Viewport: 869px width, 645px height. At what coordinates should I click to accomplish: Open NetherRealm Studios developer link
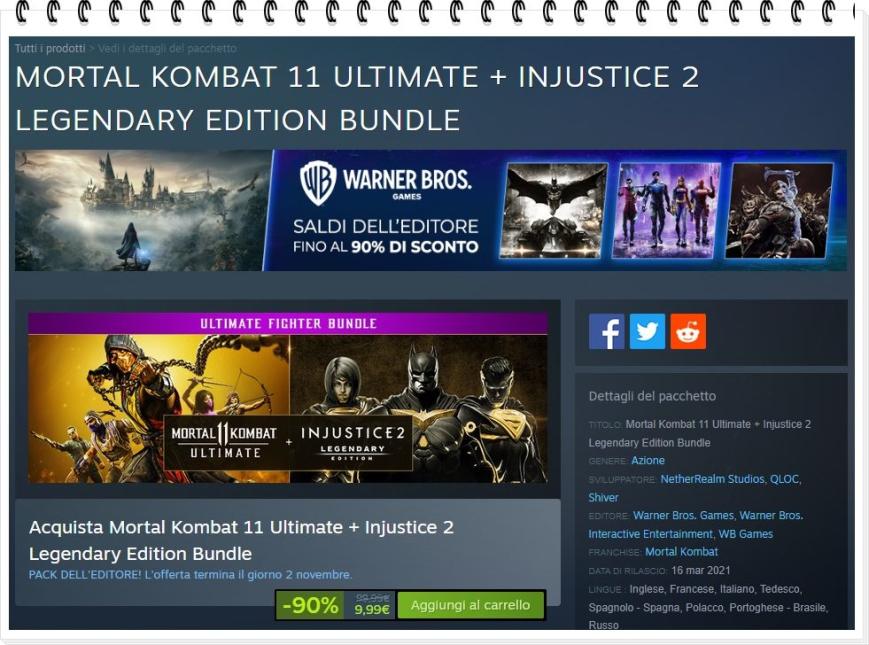(712, 479)
